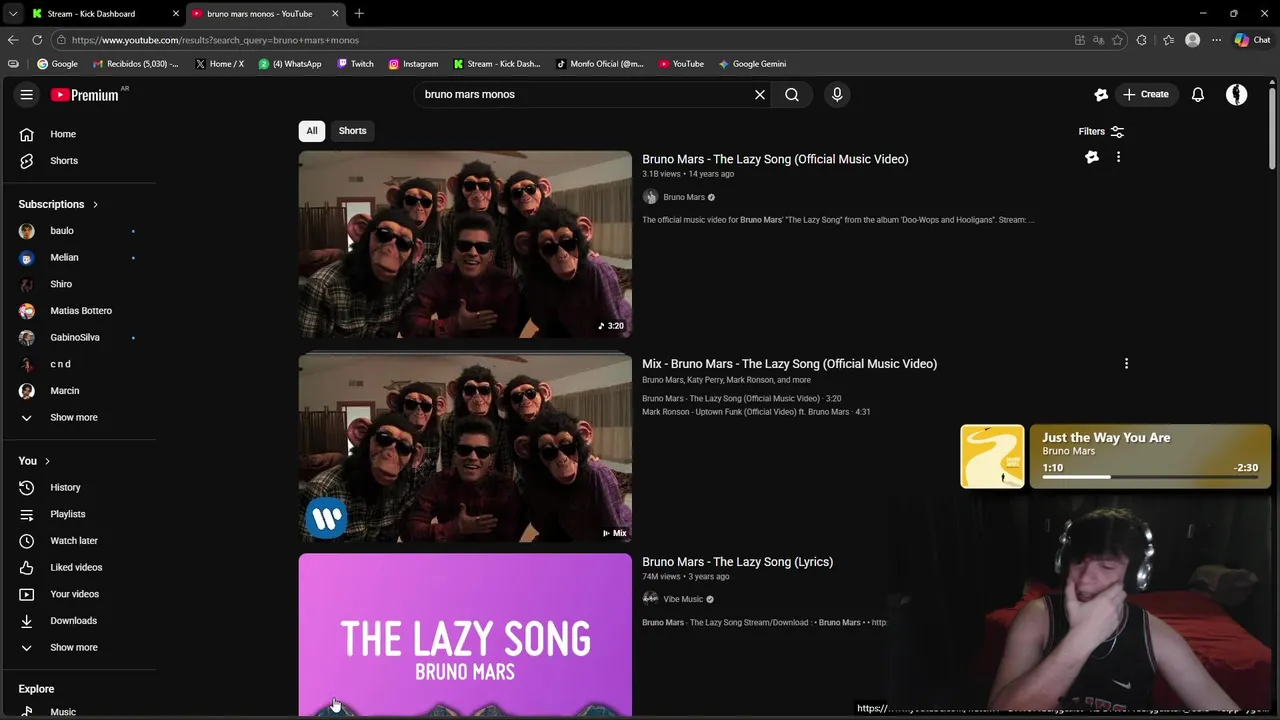Open Matias Bottero channel subscription

pos(80,311)
